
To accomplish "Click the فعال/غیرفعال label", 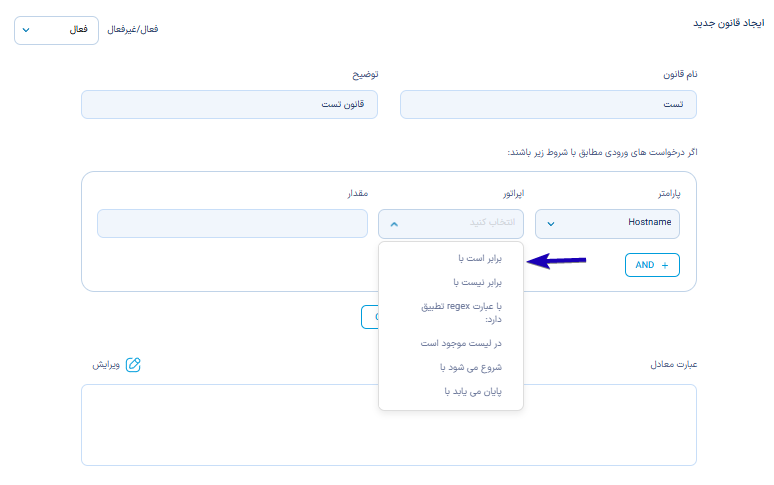I will click(x=133, y=30).
